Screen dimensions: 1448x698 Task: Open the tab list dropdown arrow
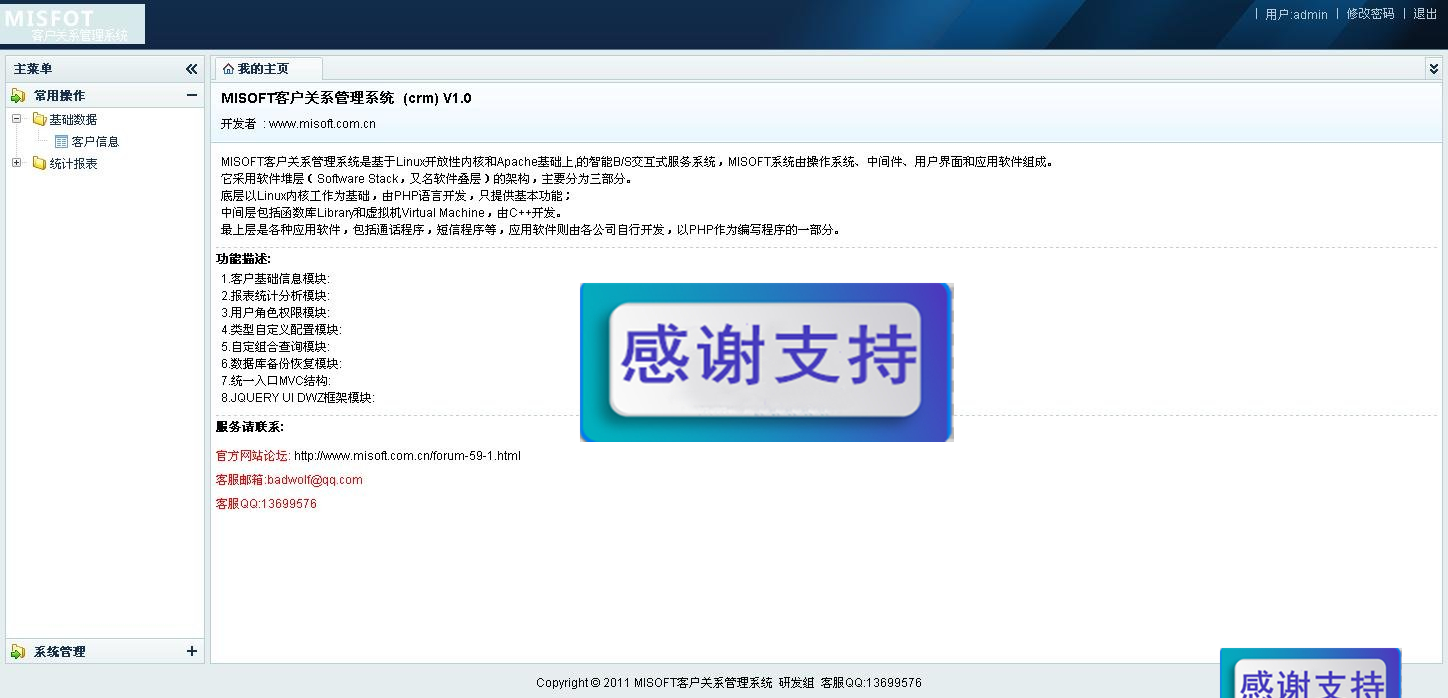[1433, 69]
